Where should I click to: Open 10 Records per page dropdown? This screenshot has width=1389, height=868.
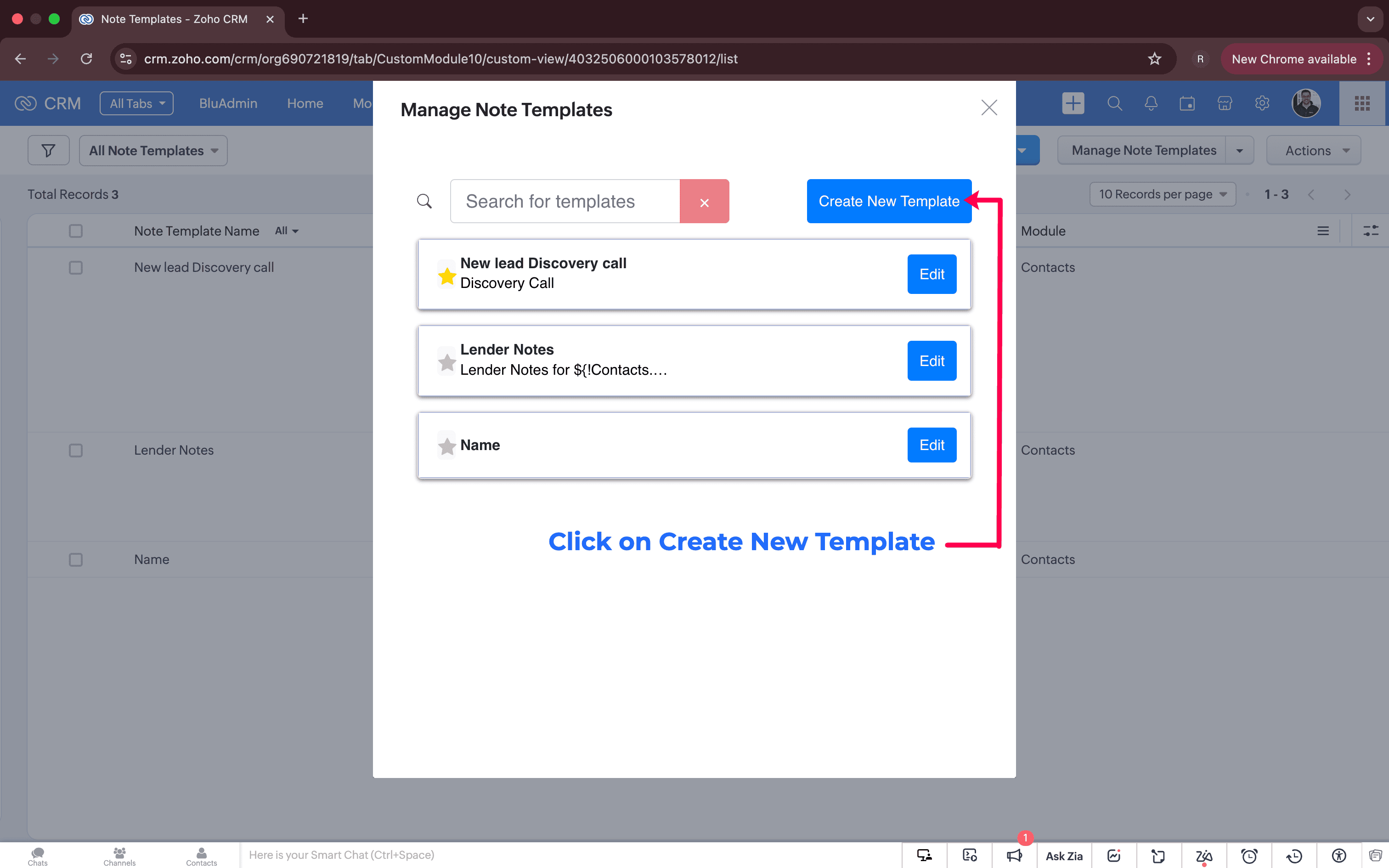pos(1162,195)
